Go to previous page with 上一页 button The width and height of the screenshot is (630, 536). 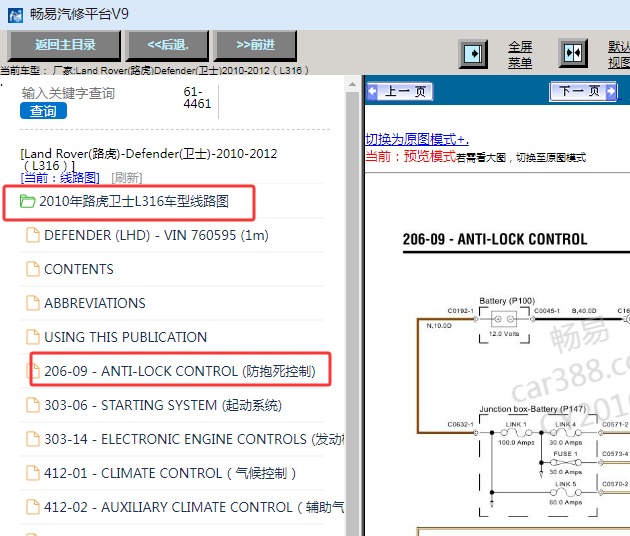coord(400,91)
